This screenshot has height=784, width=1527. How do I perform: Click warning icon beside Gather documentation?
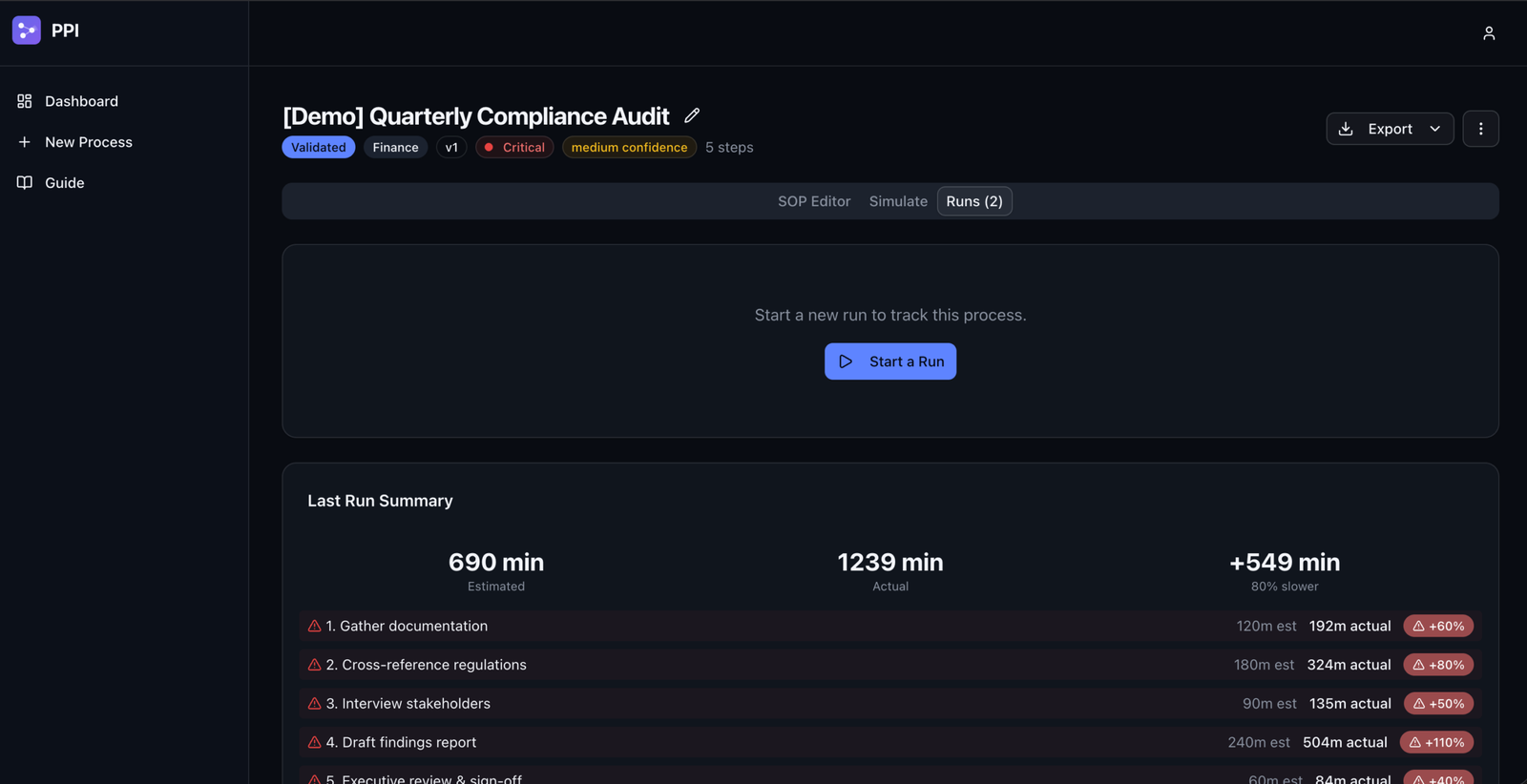coord(314,627)
